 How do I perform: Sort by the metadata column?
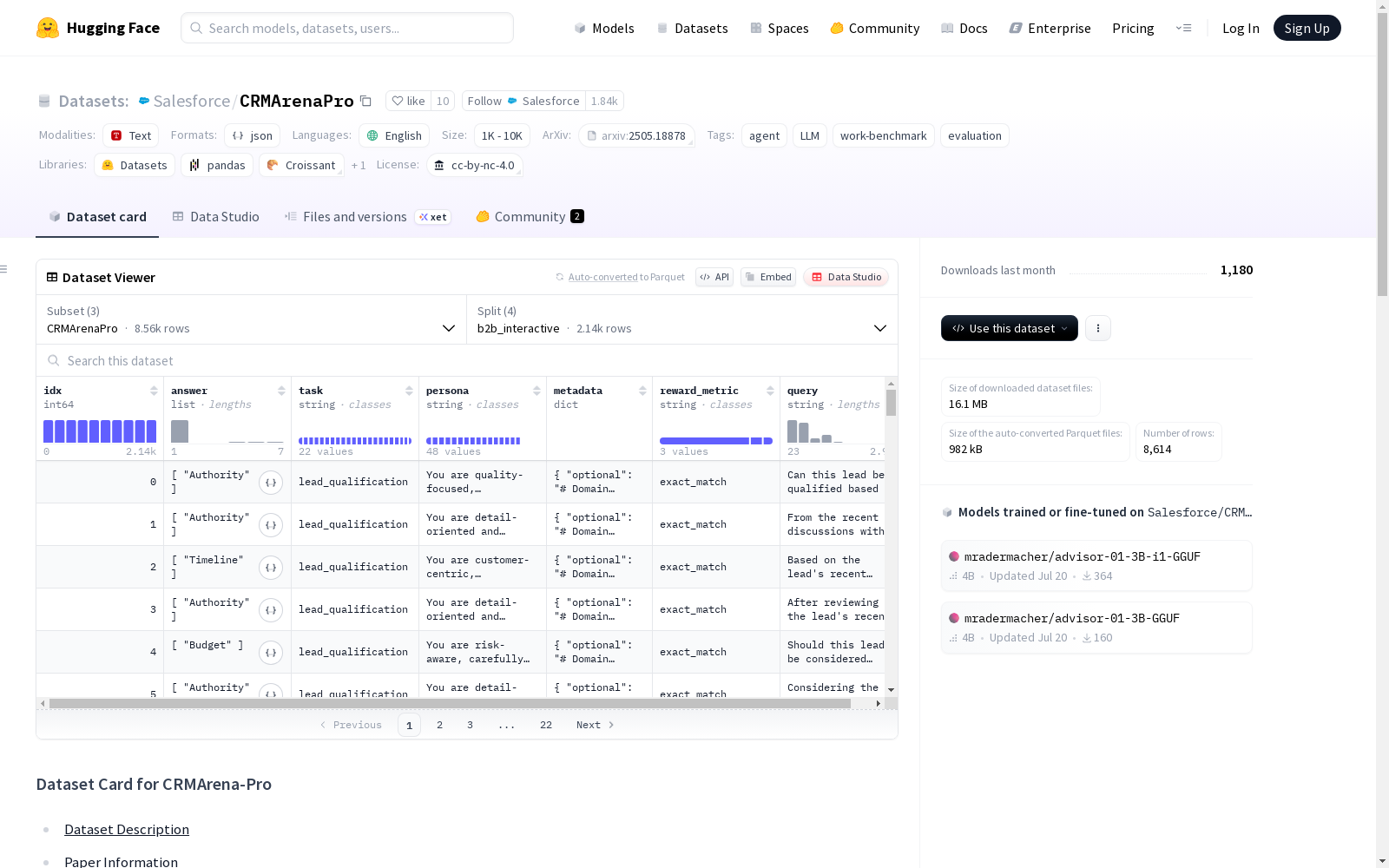tap(642, 391)
